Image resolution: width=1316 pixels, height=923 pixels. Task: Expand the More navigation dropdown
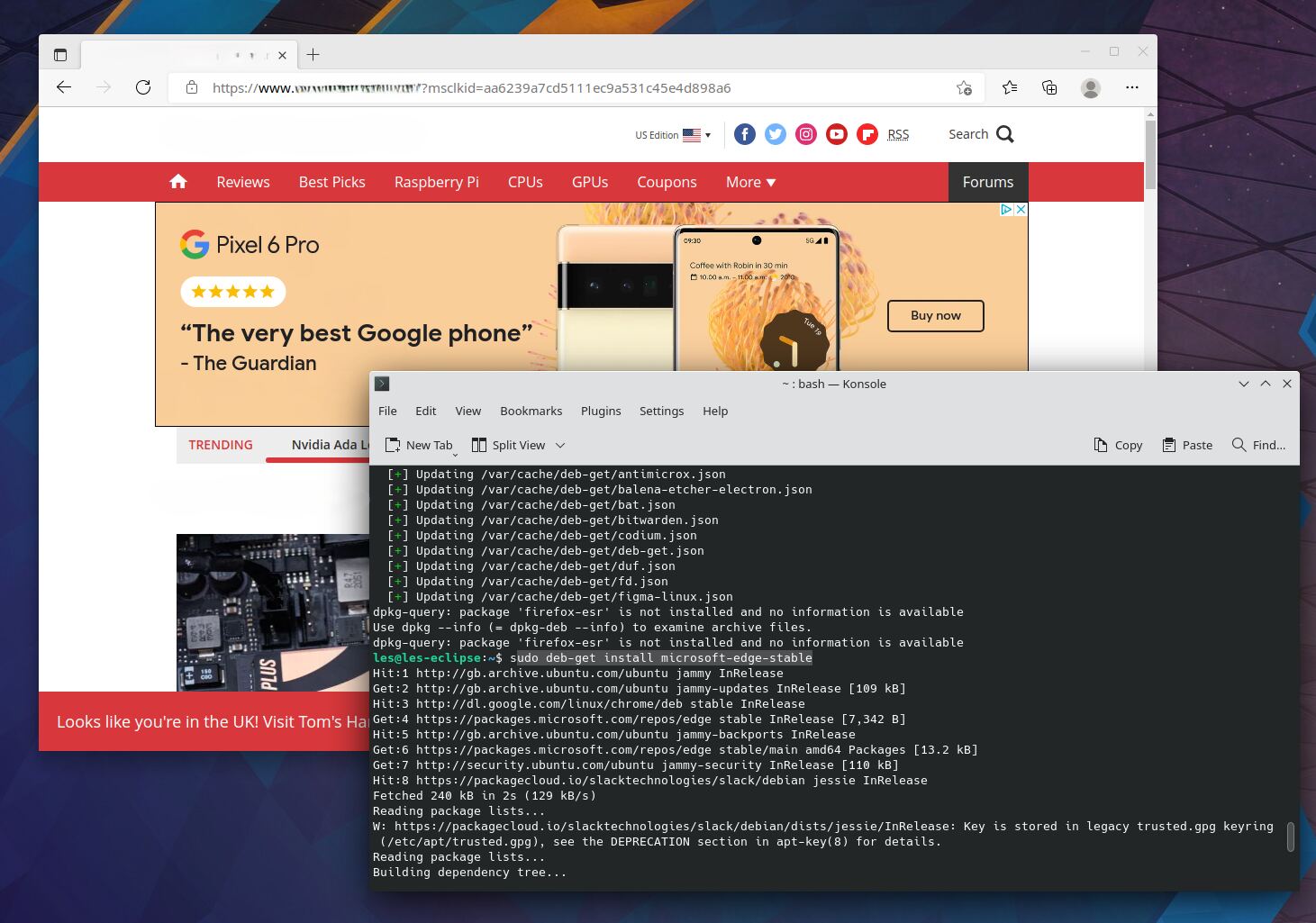750,182
